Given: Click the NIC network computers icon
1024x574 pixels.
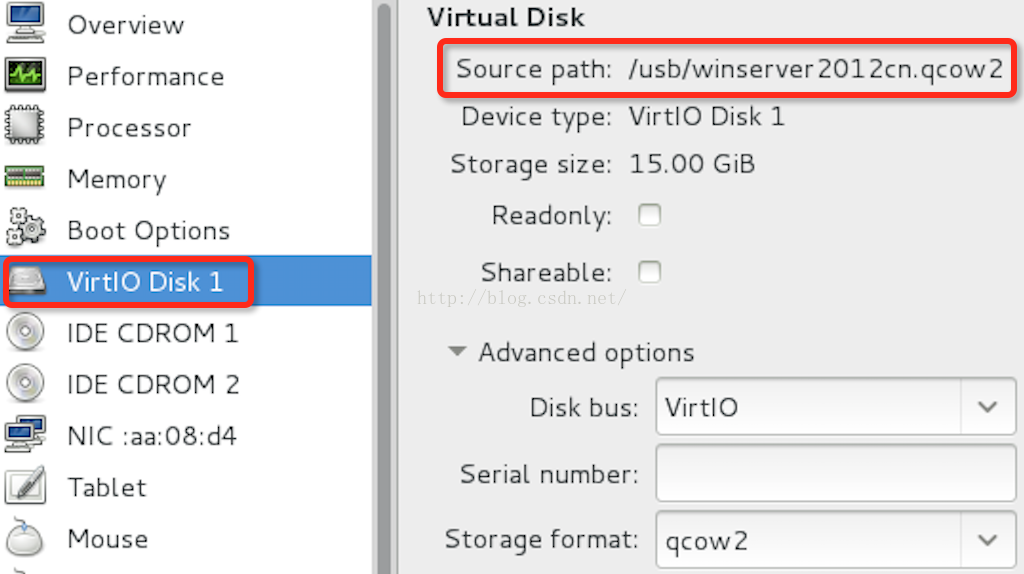Looking at the screenshot, I should [25, 434].
